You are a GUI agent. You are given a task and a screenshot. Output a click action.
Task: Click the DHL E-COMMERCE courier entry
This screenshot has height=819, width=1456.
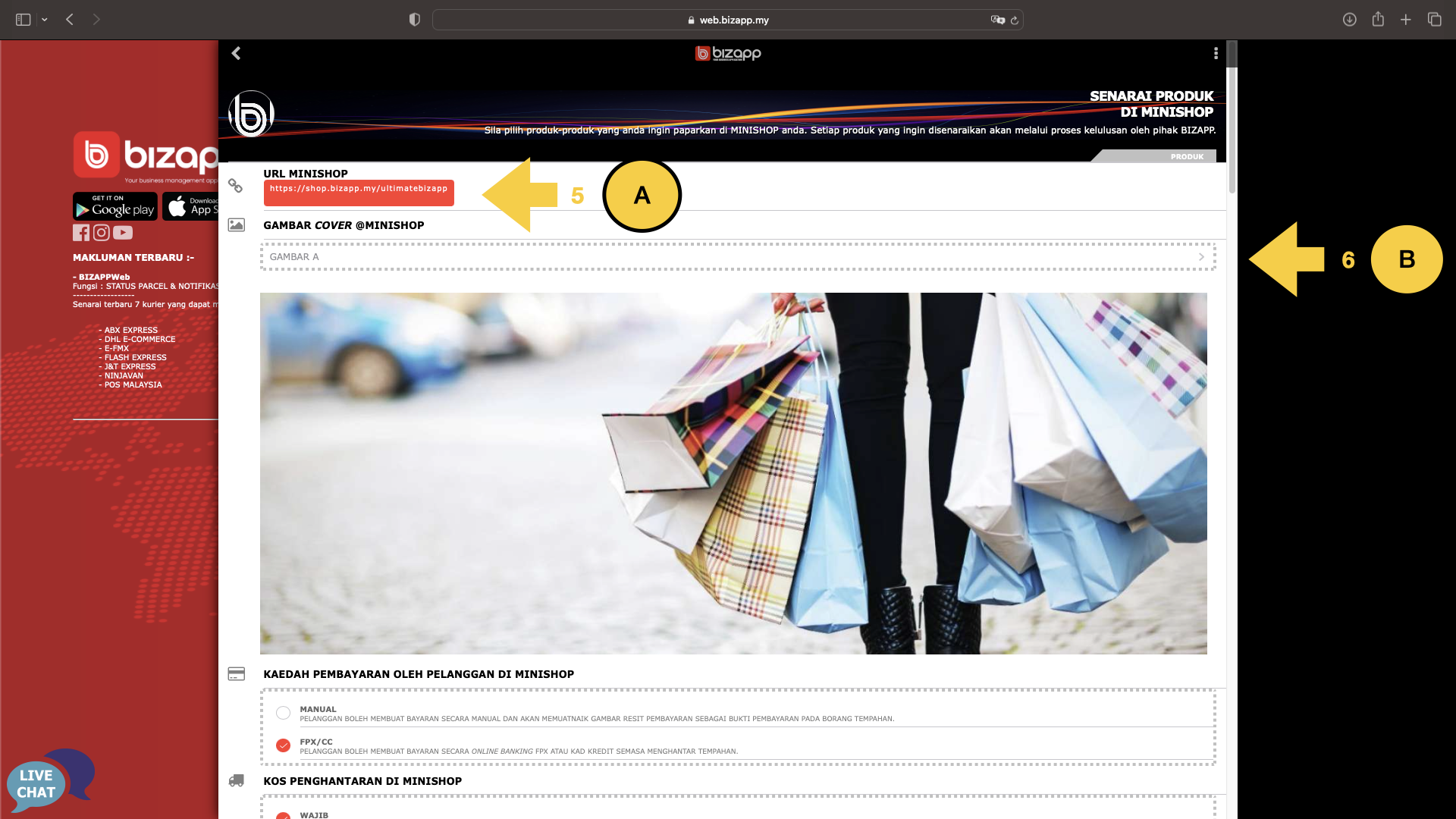(x=140, y=340)
